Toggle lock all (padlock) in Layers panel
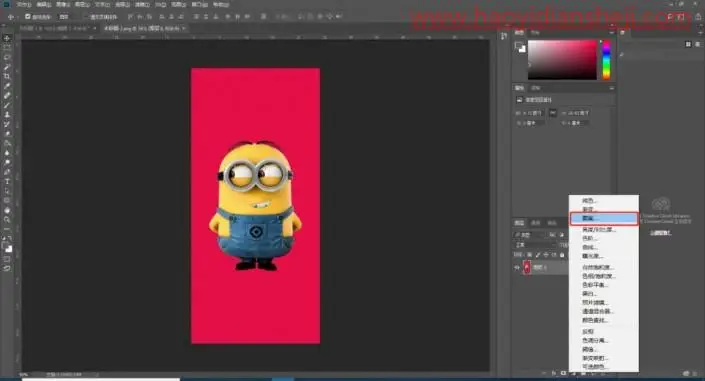 point(562,255)
